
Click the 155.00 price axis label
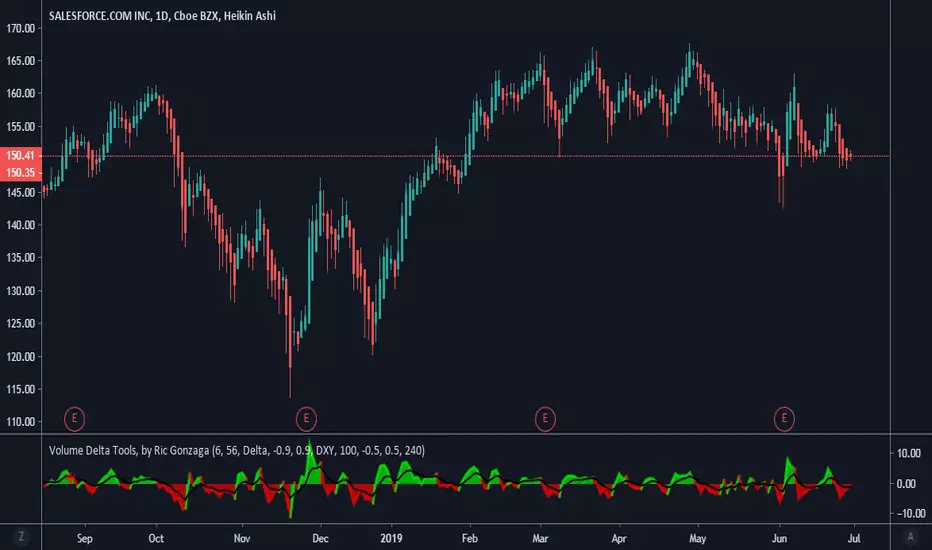coord(21,127)
